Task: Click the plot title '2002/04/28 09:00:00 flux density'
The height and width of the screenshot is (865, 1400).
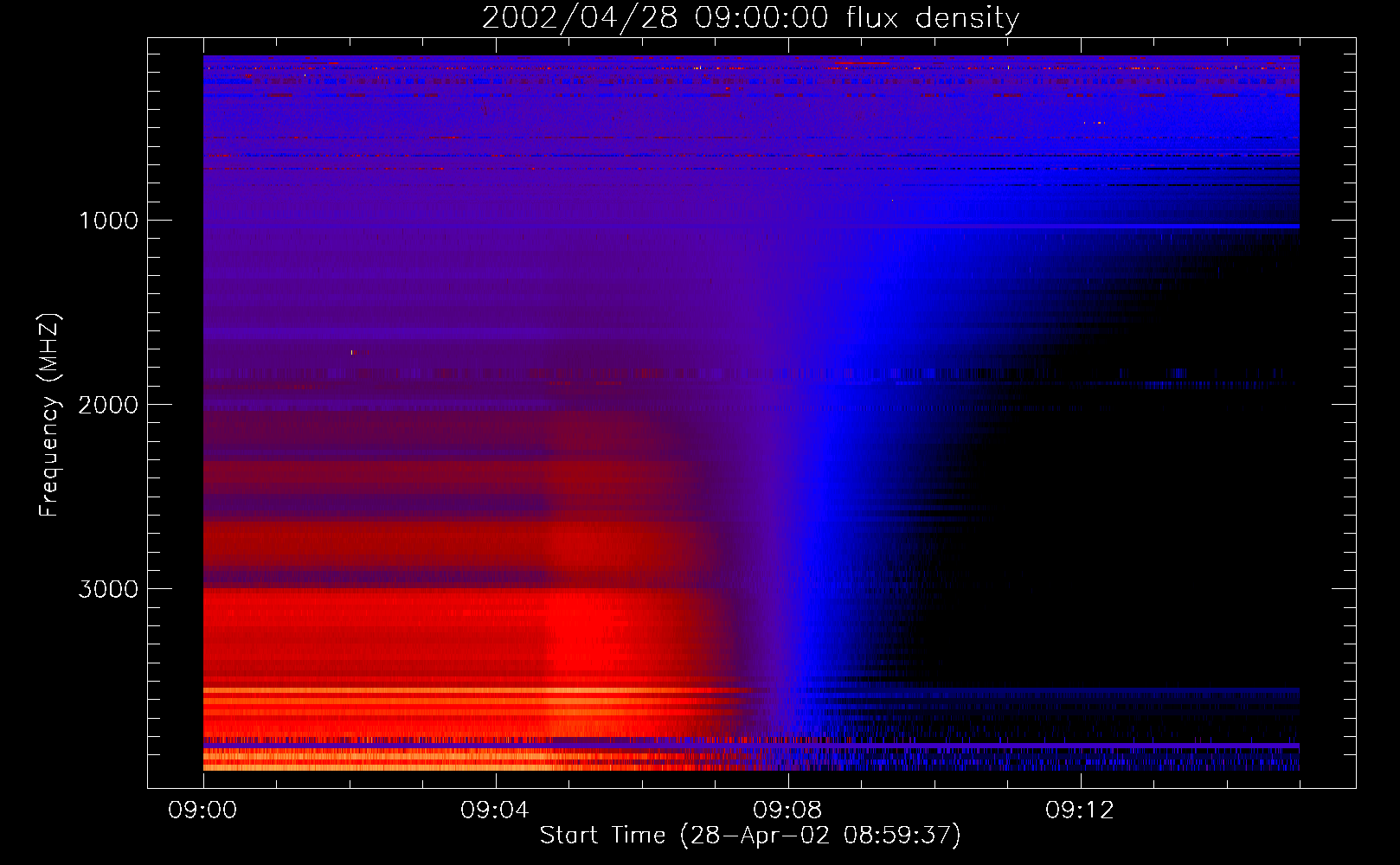Action: coord(750,18)
